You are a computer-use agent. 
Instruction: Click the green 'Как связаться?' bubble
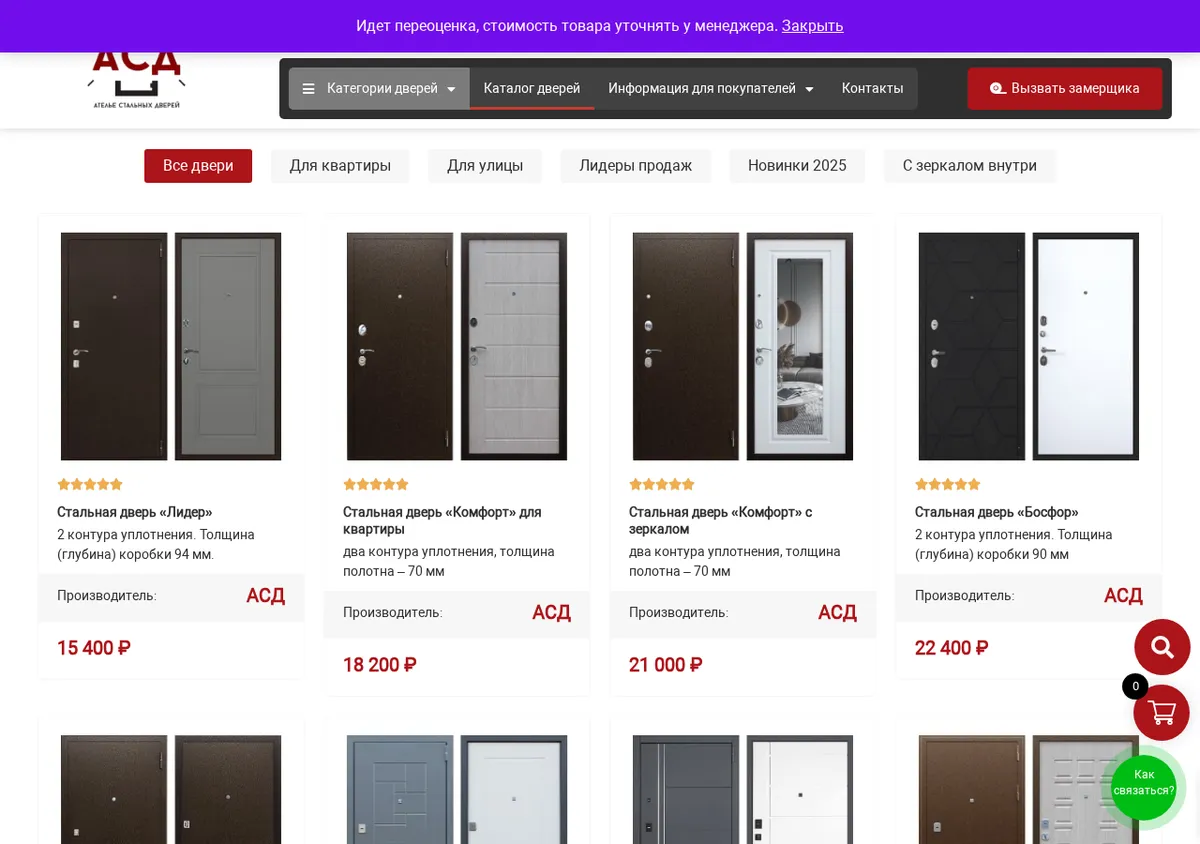1144,783
